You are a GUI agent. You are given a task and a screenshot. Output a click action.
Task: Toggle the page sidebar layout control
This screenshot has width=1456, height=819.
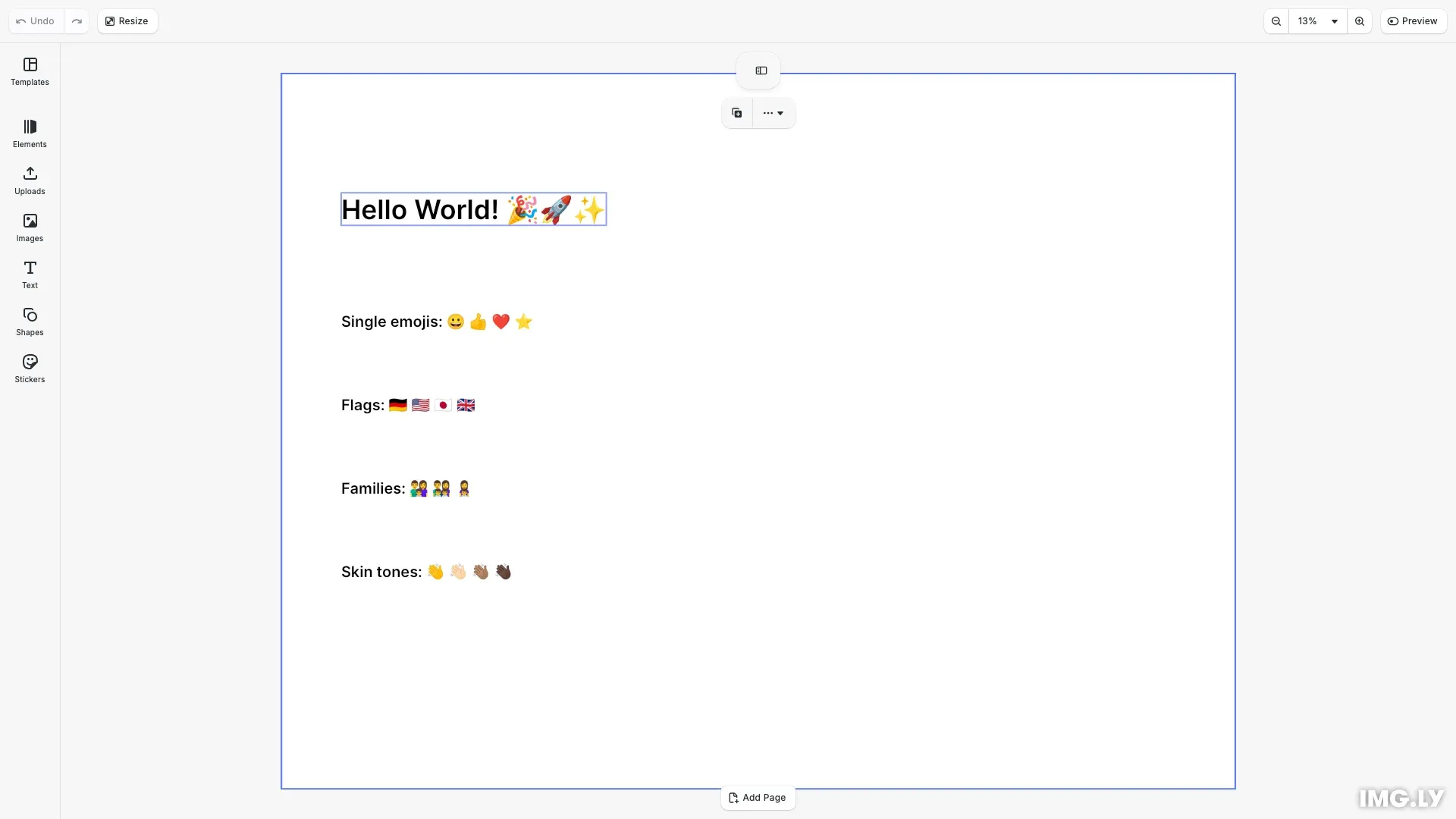[x=760, y=70]
